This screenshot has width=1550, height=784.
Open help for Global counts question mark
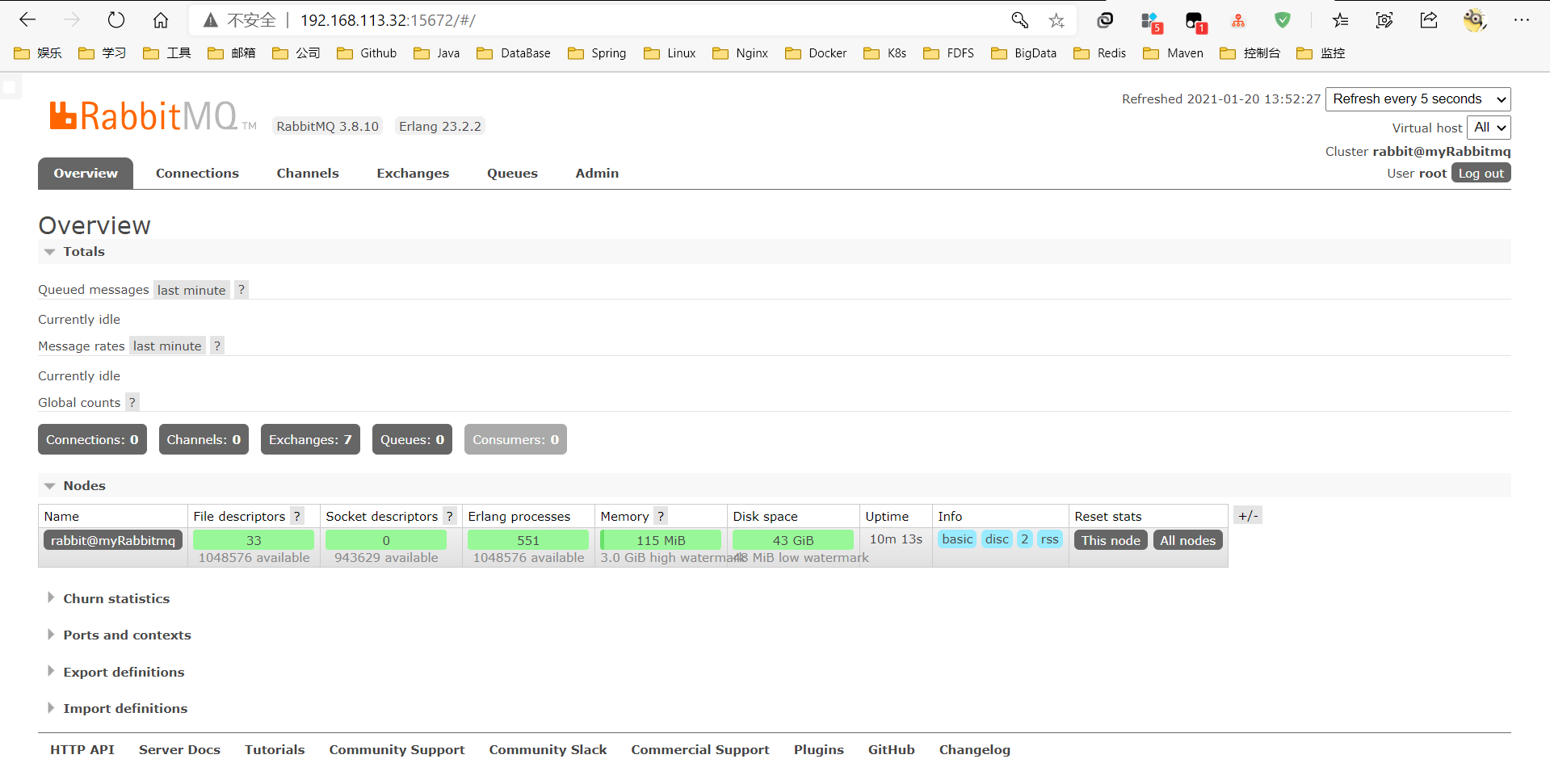[132, 402]
